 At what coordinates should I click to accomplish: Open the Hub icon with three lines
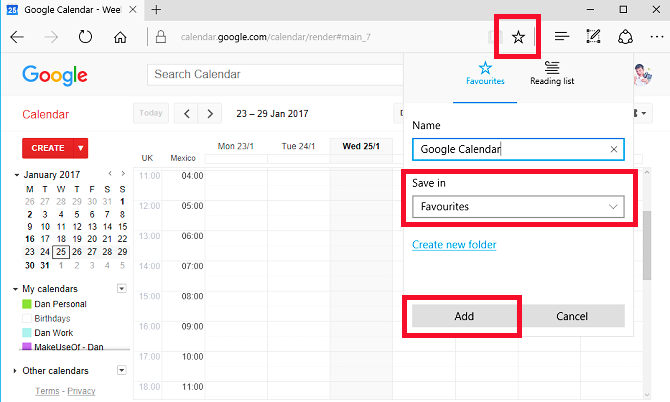(562, 37)
